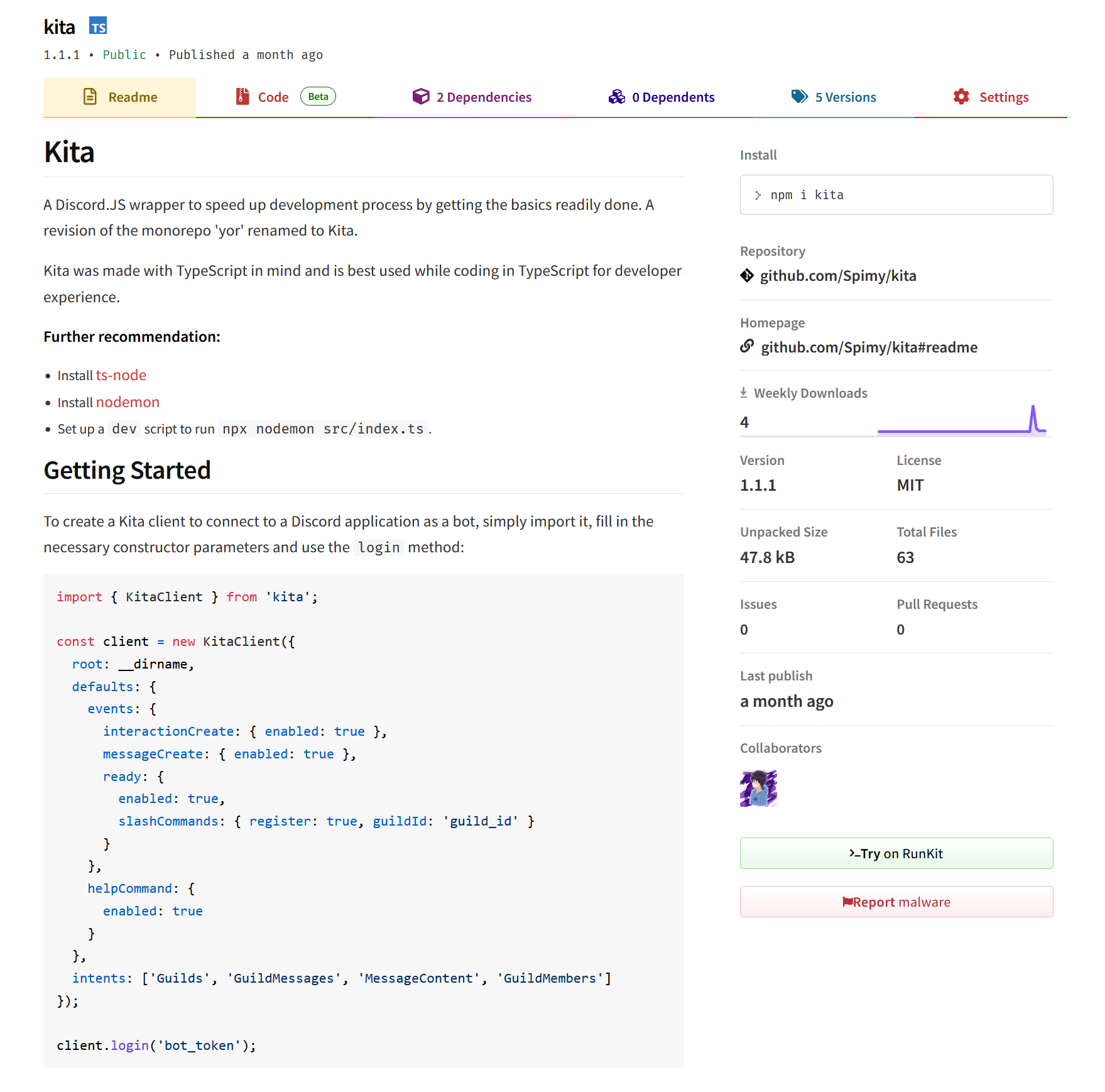Click the install prompt chevron icon
Screen dimensions: 1105x1092
click(x=758, y=195)
